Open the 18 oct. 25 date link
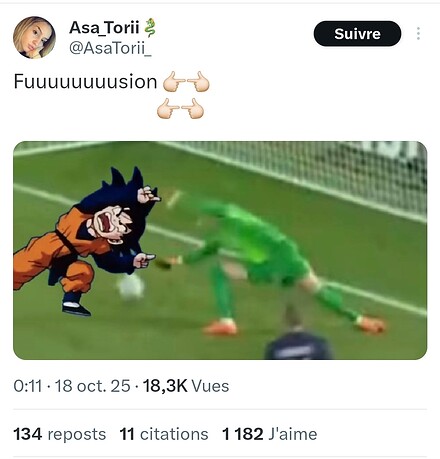Image resolution: width=440 pixels, height=459 pixels. (x=92, y=386)
